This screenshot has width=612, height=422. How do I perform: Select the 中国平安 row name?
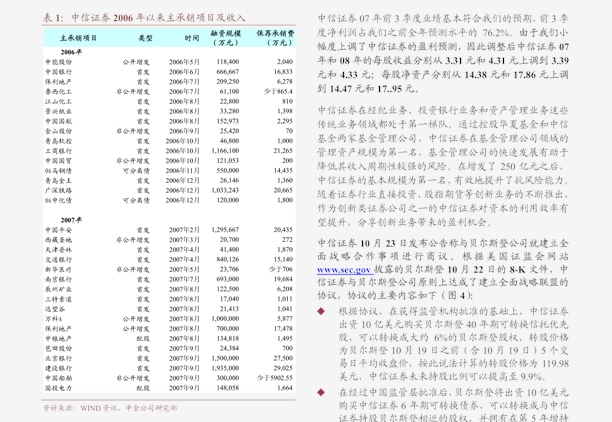coord(57,230)
